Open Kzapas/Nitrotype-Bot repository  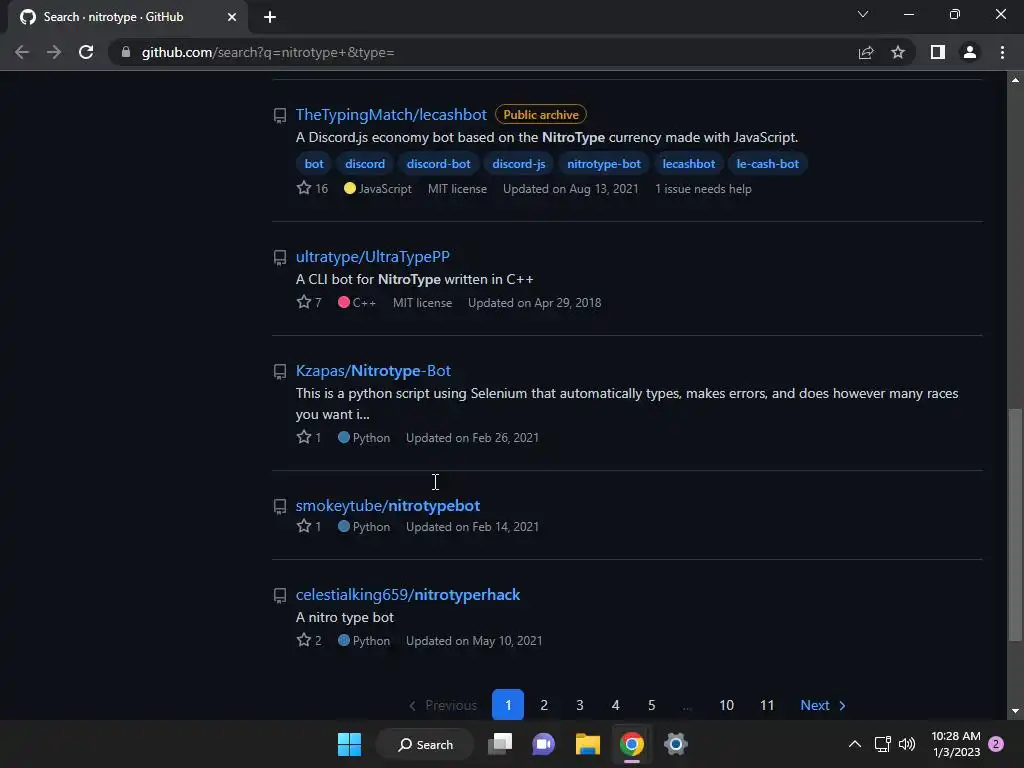373,370
